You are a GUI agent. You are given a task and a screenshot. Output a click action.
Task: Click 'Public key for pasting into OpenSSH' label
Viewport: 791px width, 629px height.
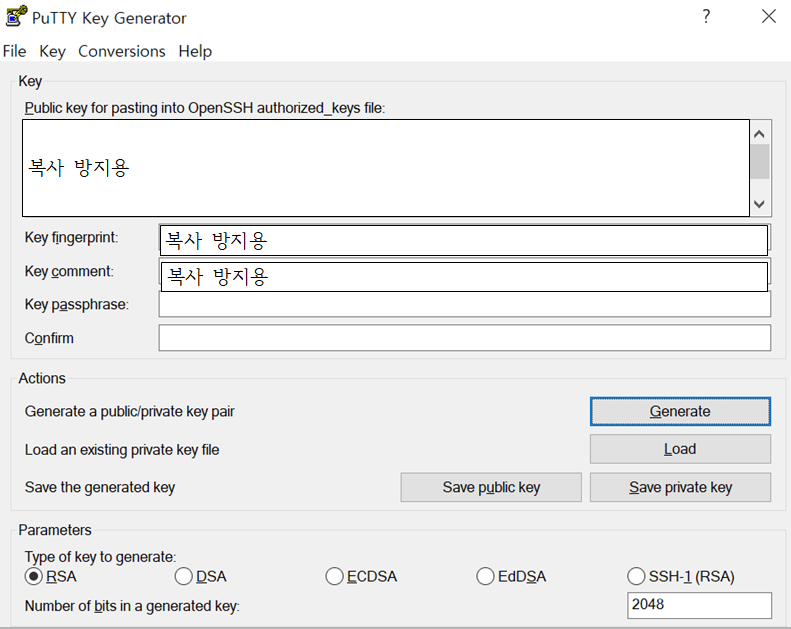(205, 108)
